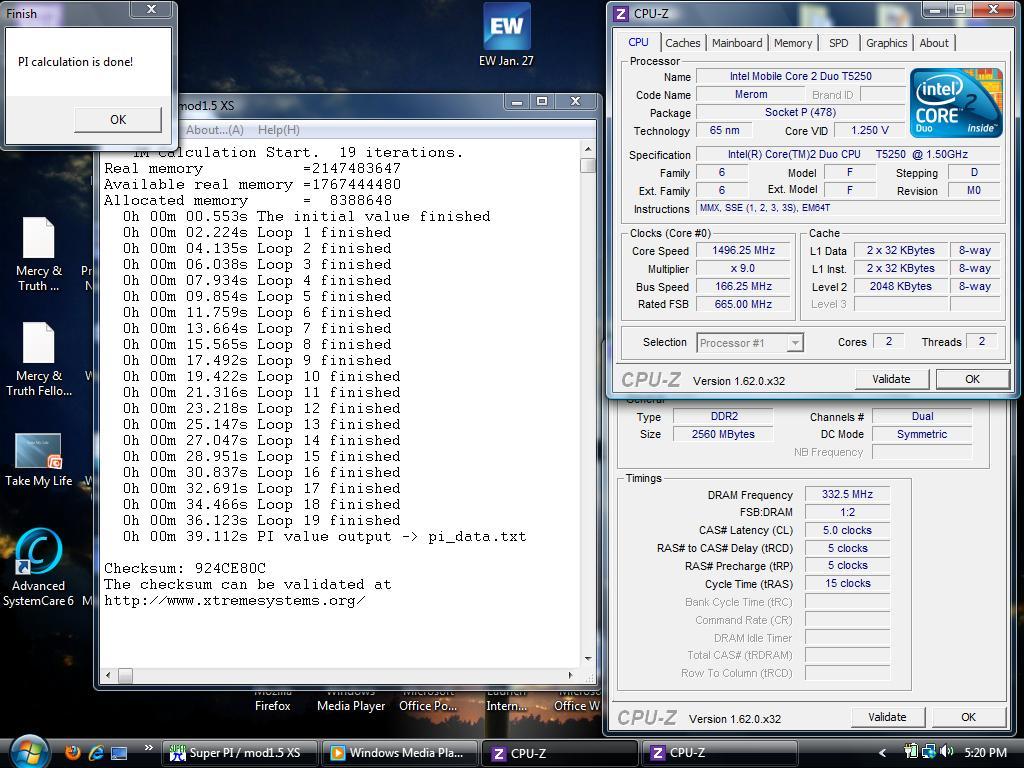Open the Windows Start orb

27,753
